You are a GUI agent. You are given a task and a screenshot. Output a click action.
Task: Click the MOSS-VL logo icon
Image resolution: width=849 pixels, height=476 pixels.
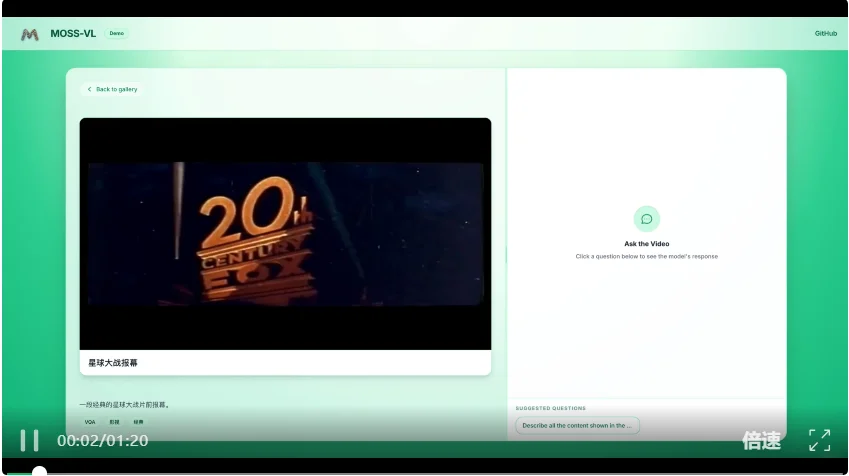pos(30,34)
